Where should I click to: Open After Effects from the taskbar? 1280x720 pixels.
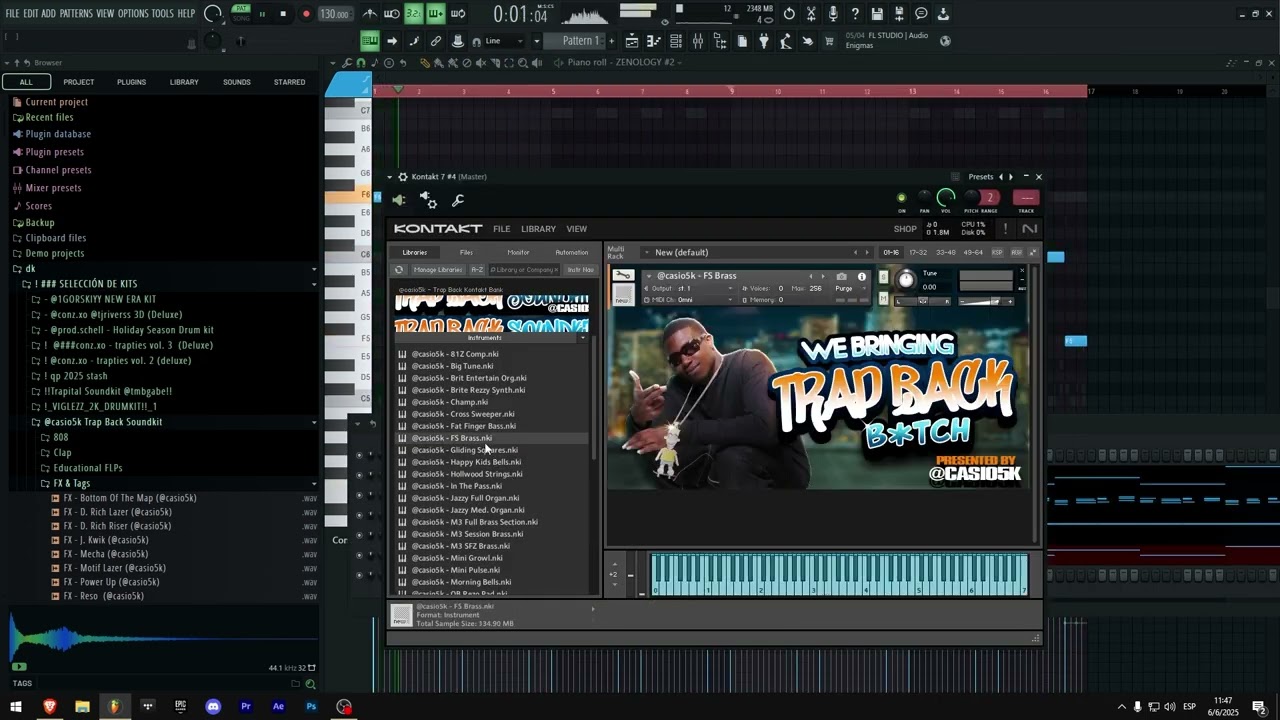278,707
